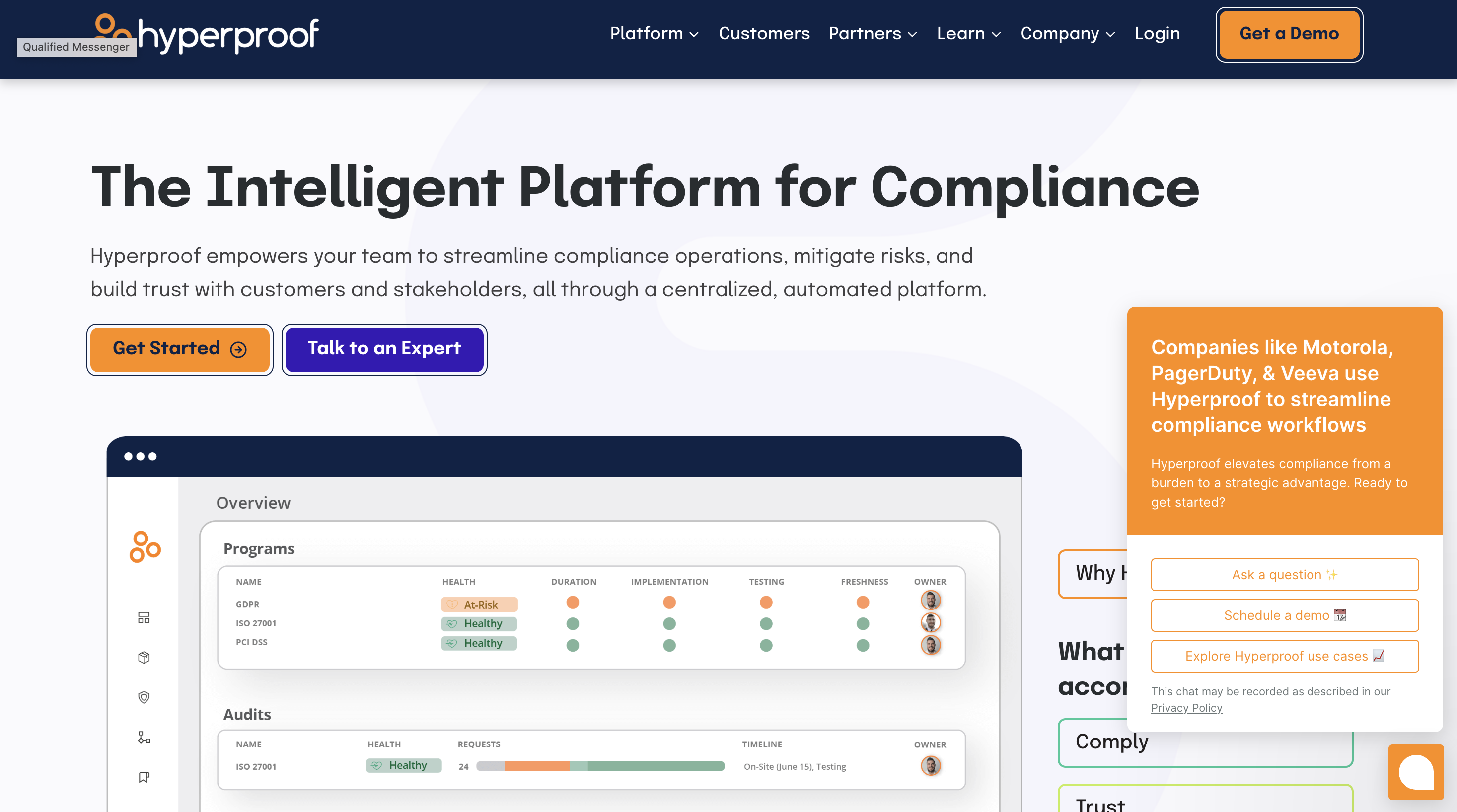
Task: Click the Audits section title
Action: coord(247,715)
